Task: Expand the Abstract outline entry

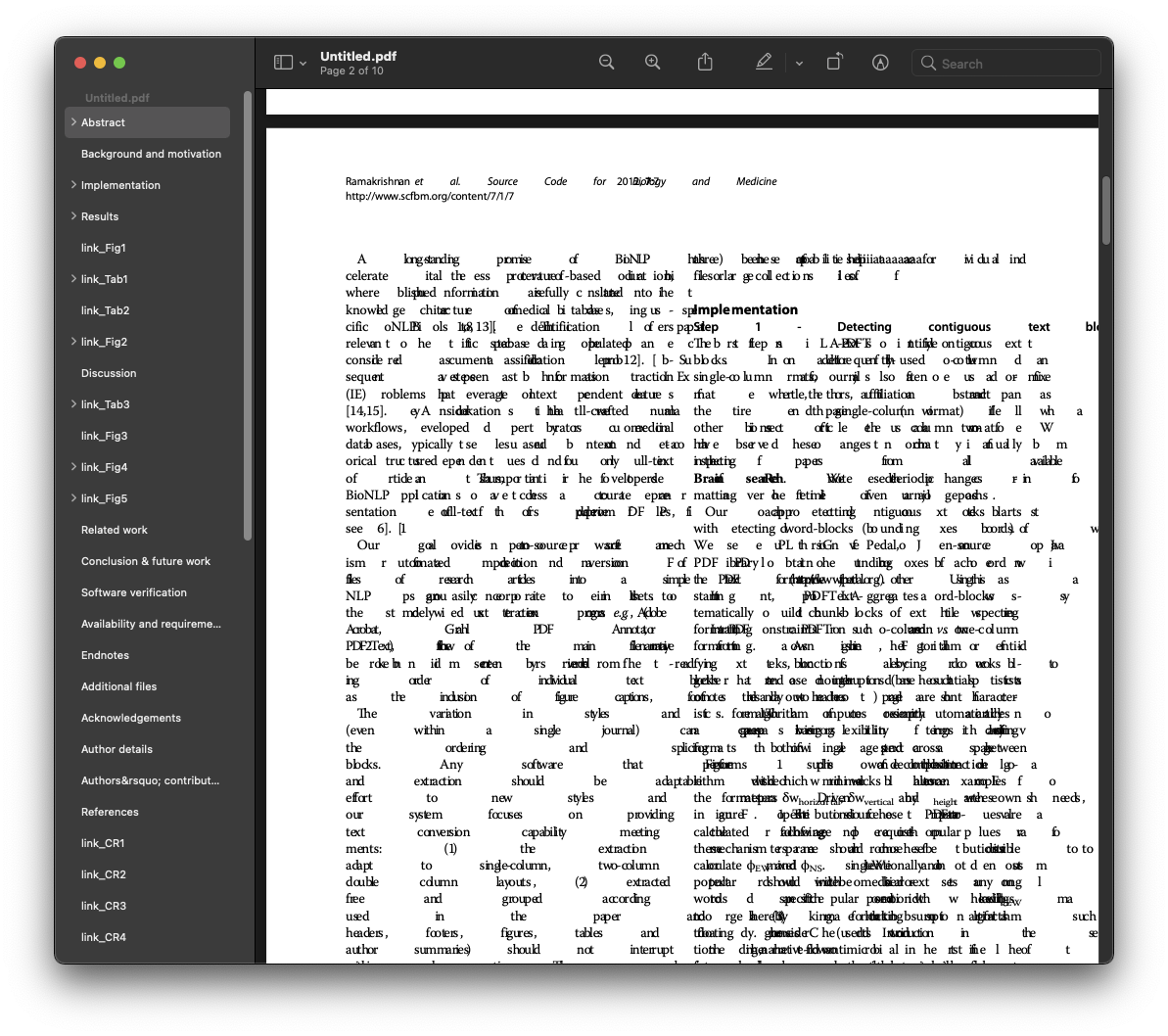Action: pyautogui.click(x=73, y=122)
